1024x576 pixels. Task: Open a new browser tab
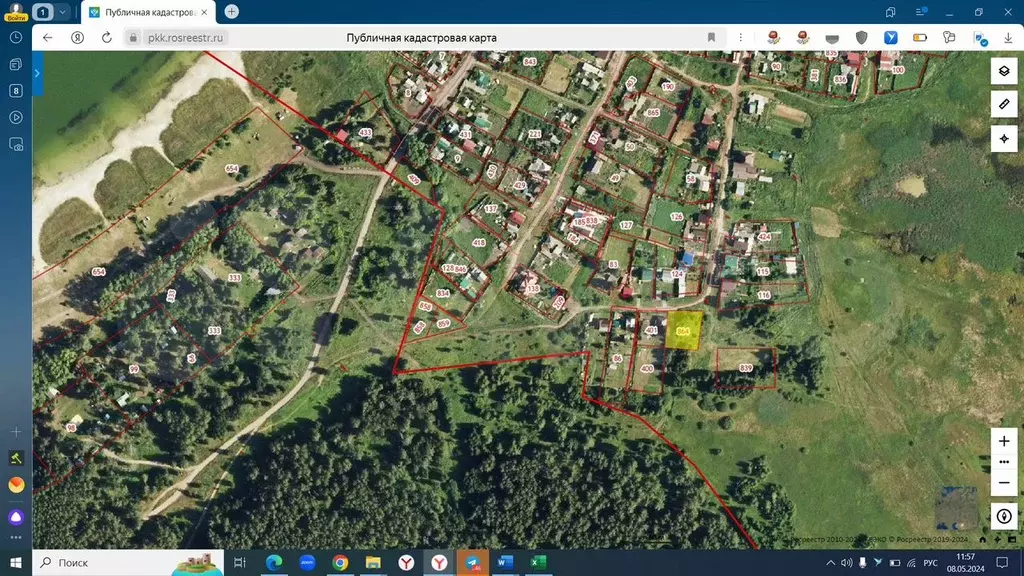pyautogui.click(x=232, y=12)
